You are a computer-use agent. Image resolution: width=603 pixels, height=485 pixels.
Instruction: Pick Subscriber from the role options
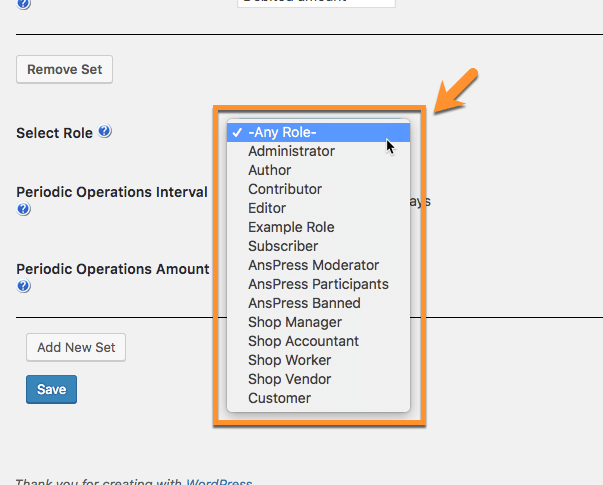(x=283, y=246)
